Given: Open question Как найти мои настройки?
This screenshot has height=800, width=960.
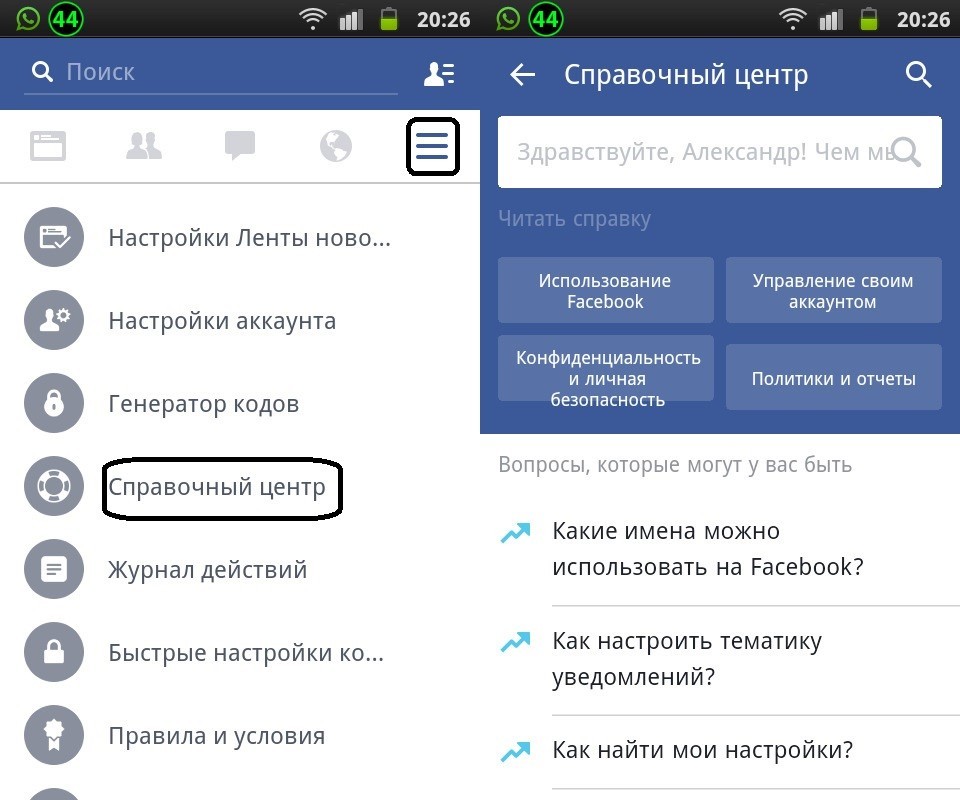Looking at the screenshot, I should click(702, 750).
